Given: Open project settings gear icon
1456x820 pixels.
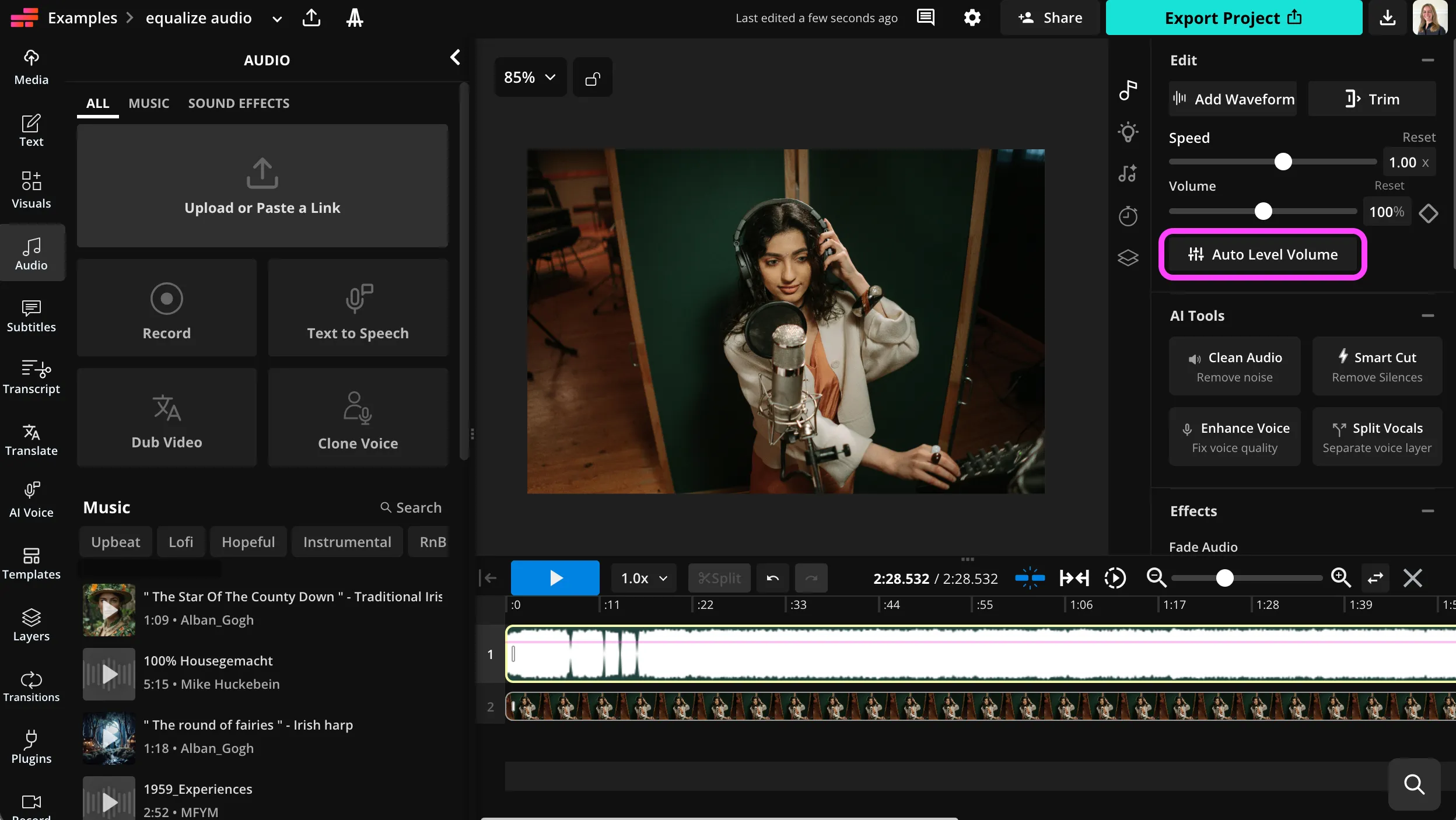Looking at the screenshot, I should click(972, 17).
